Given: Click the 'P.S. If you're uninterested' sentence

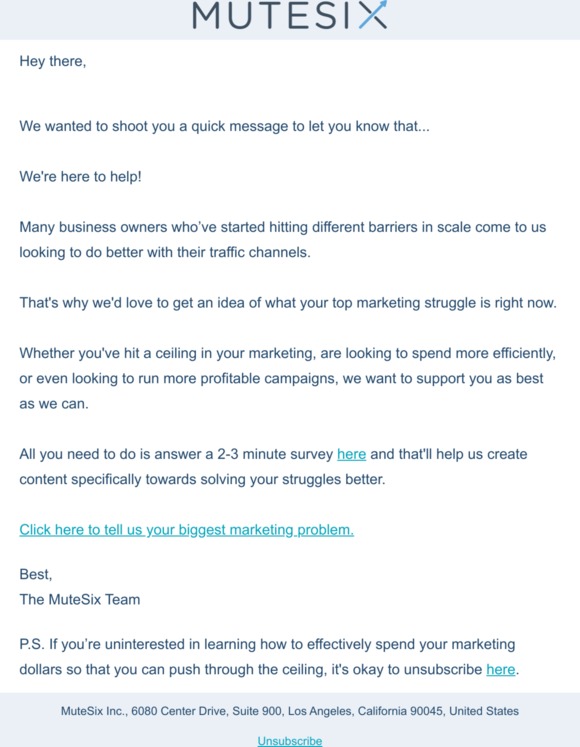Looking at the screenshot, I should (269, 657).
